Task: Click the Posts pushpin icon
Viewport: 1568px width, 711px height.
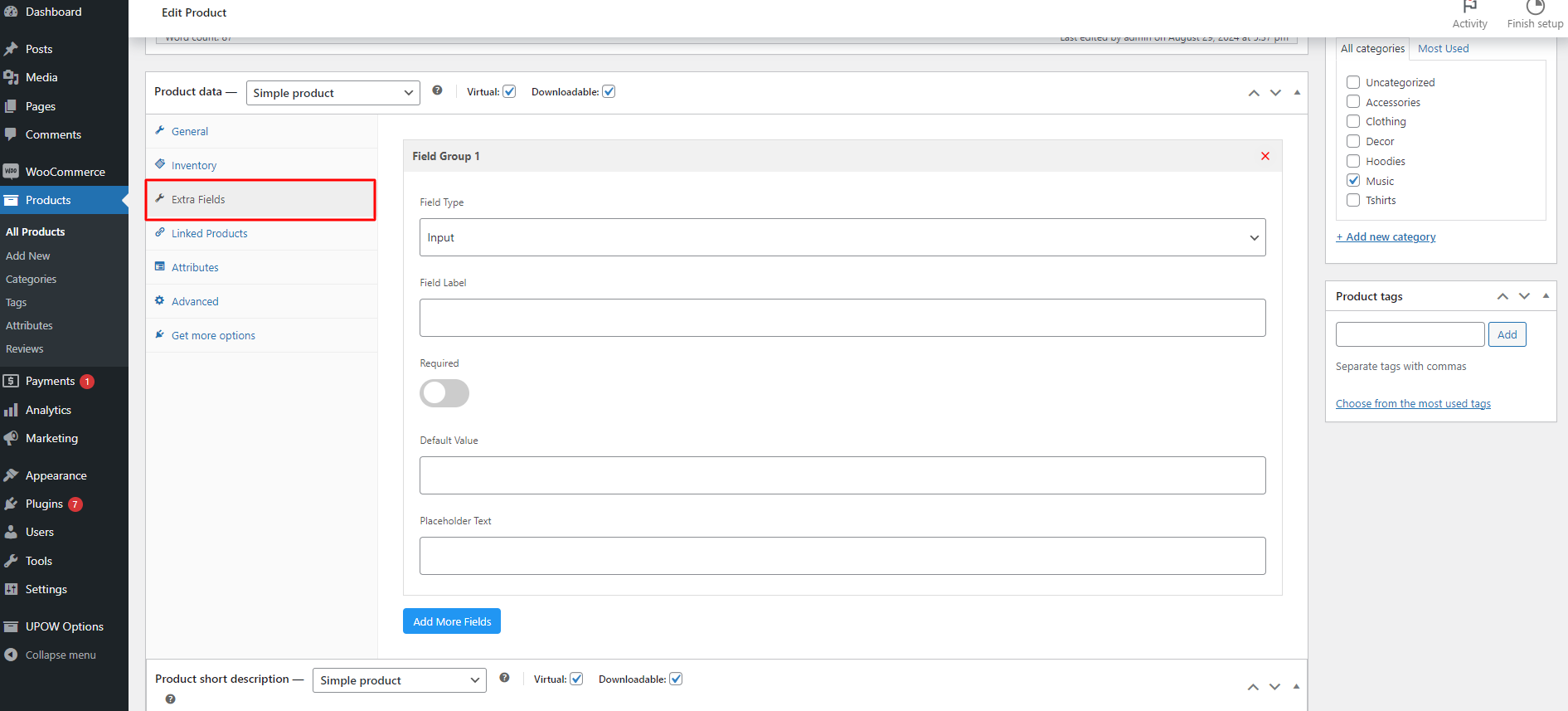Action: coord(11,49)
